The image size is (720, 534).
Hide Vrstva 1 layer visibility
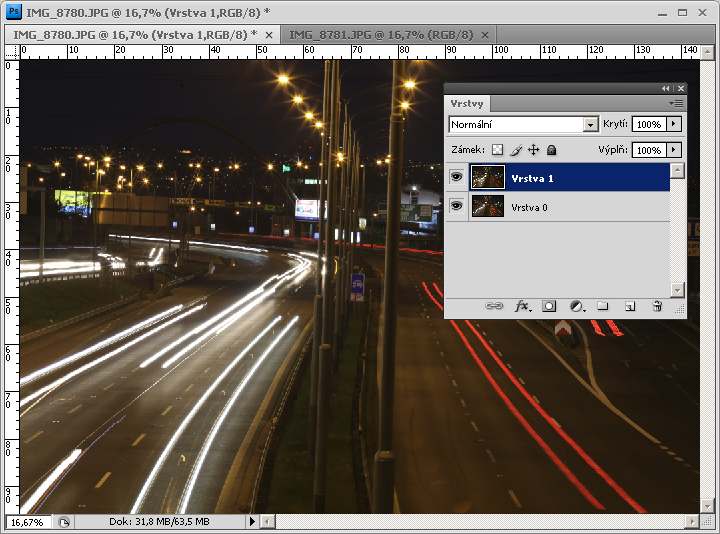(457, 178)
